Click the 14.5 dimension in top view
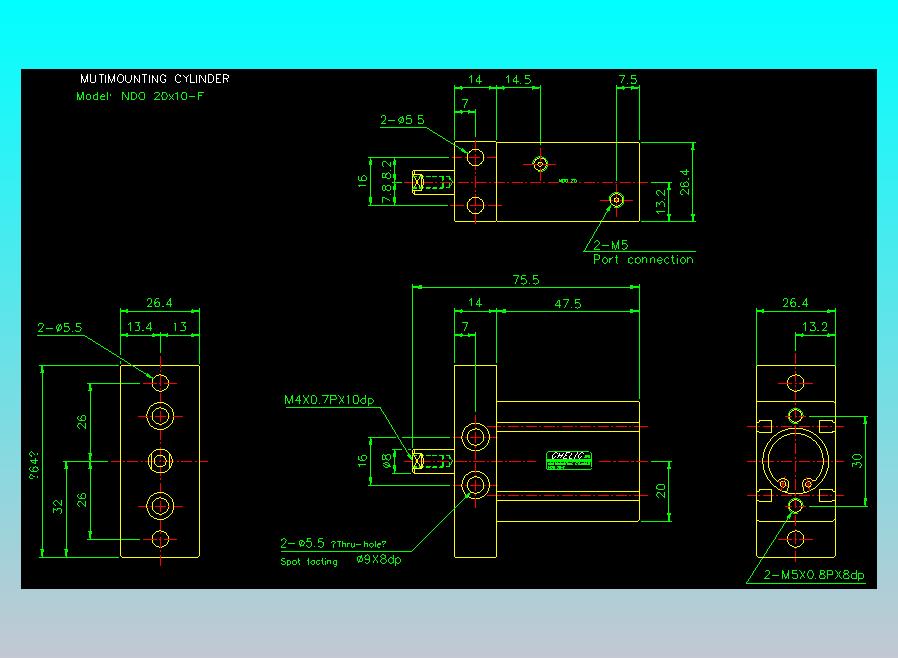 click(518, 78)
